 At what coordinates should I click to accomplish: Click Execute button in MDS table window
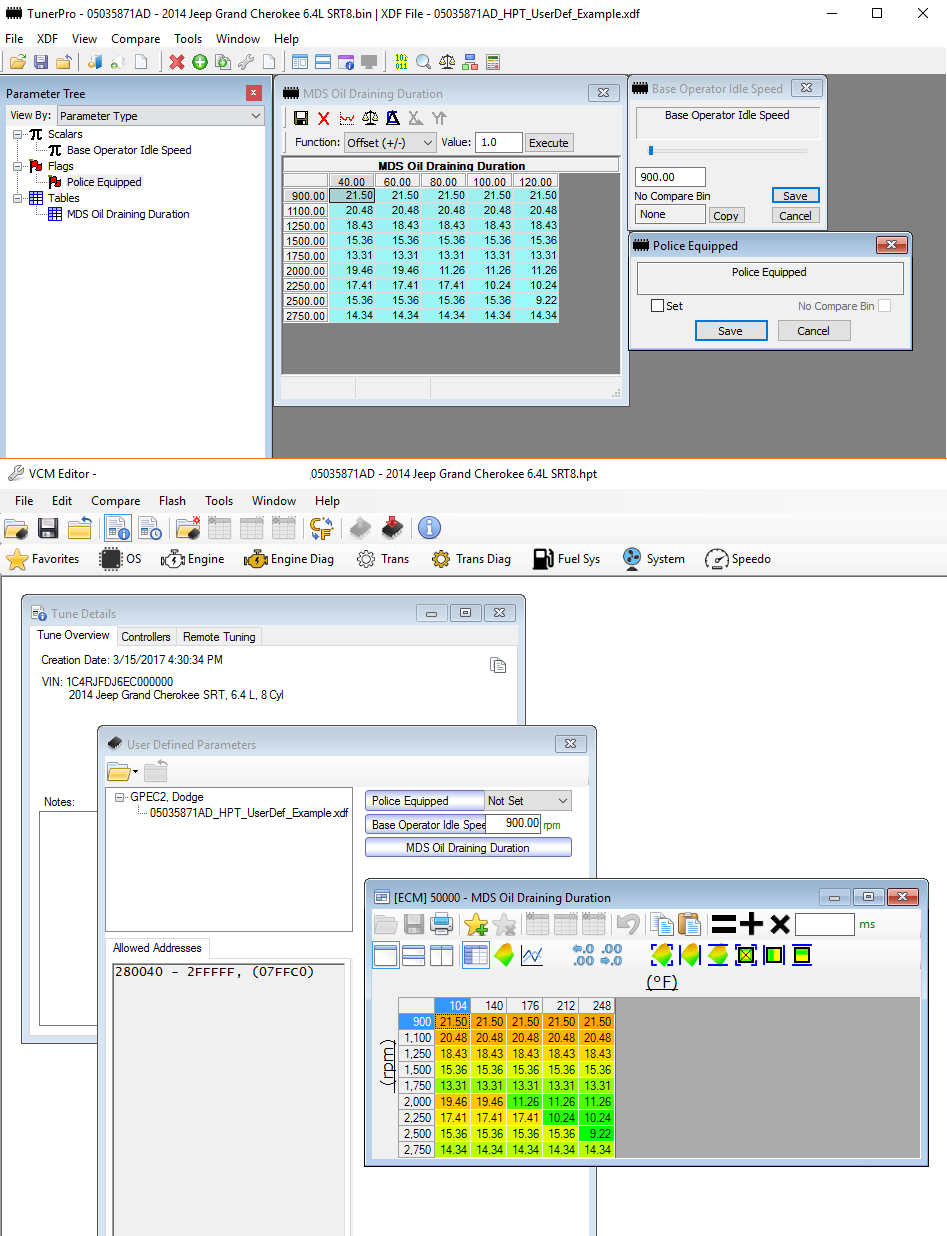(x=548, y=142)
